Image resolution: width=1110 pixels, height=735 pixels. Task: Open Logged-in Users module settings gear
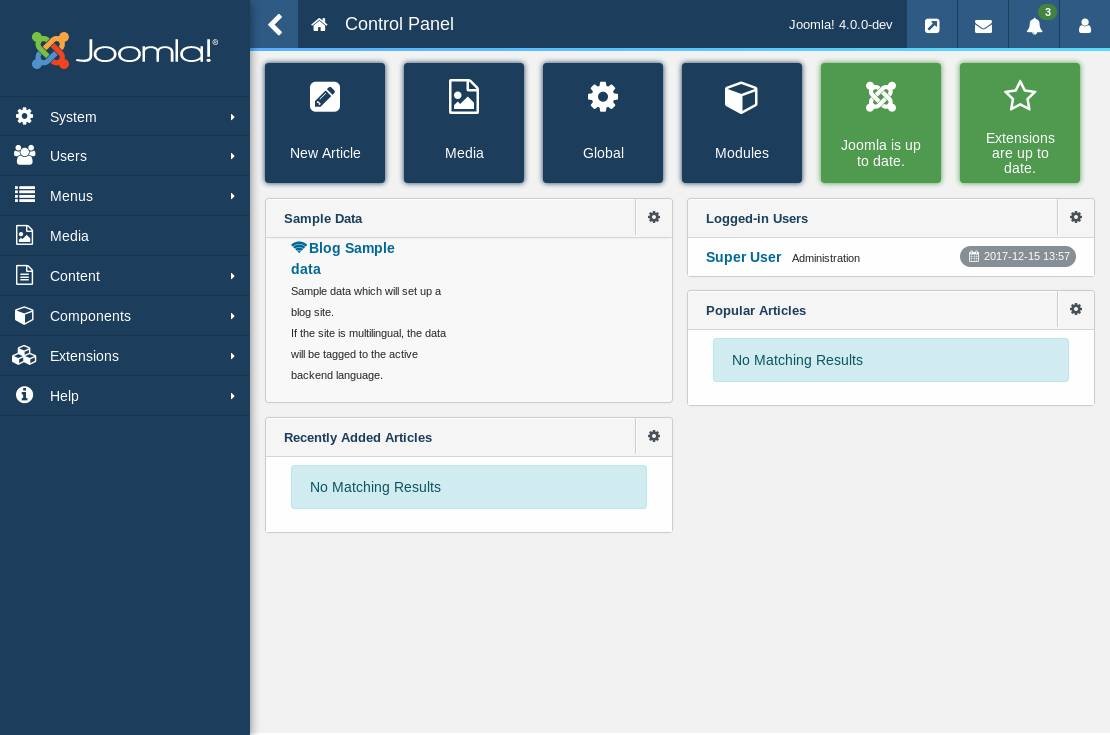tap(1076, 217)
